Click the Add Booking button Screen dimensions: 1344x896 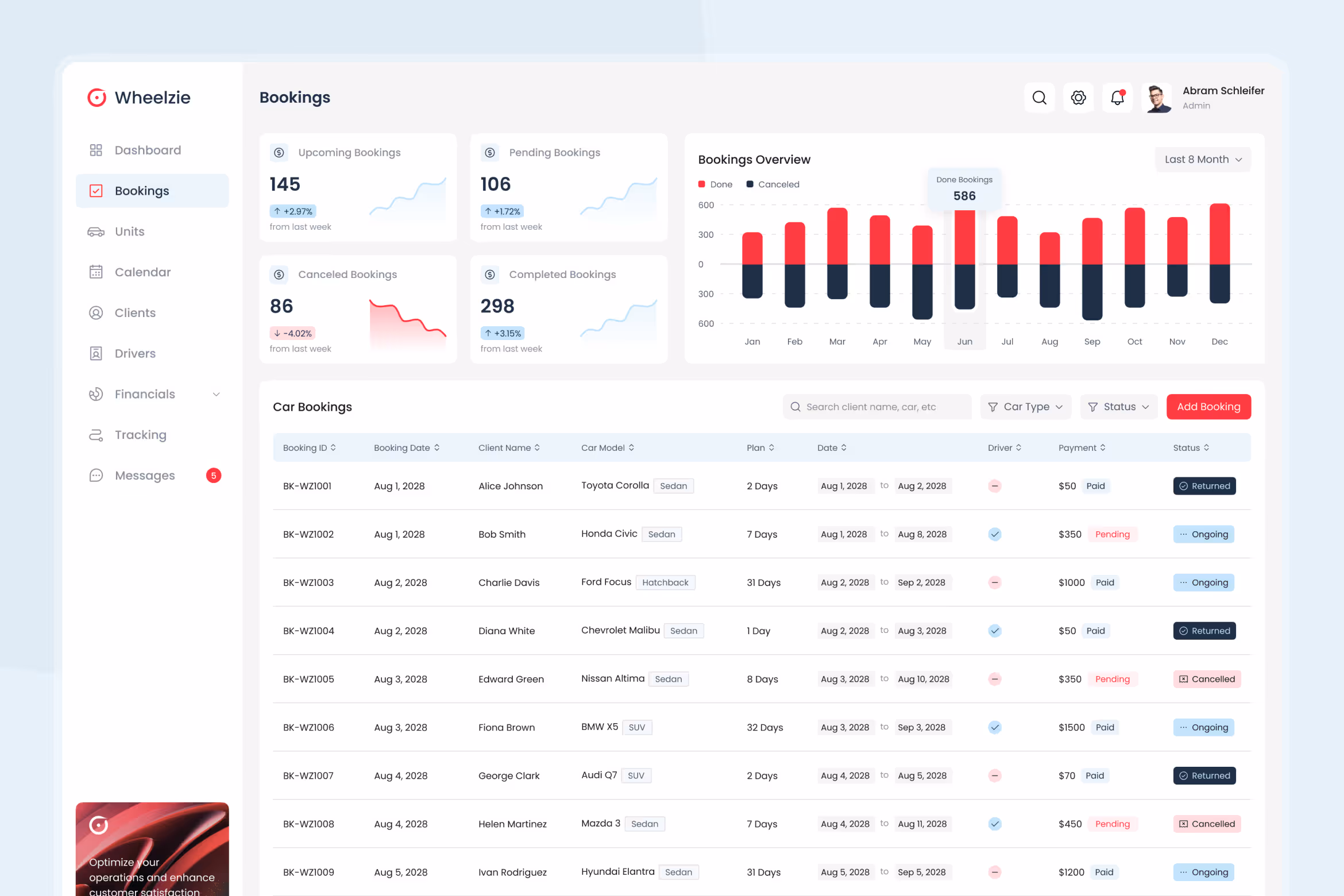(1208, 407)
